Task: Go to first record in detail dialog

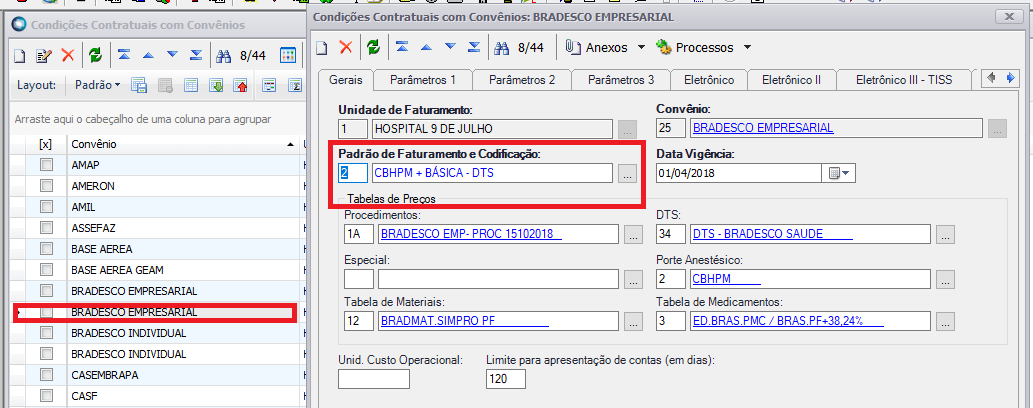Action: coord(402,47)
